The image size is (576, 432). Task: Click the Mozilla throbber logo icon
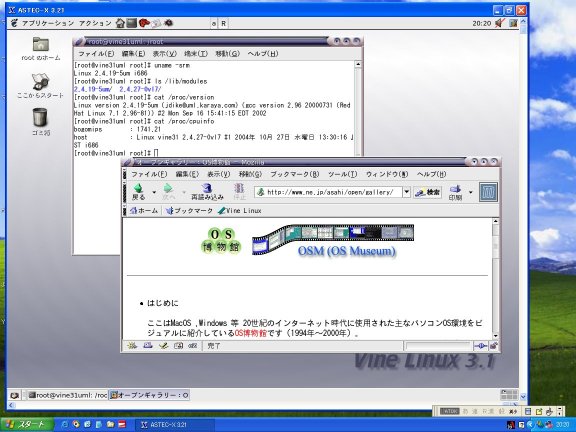tap(489, 192)
